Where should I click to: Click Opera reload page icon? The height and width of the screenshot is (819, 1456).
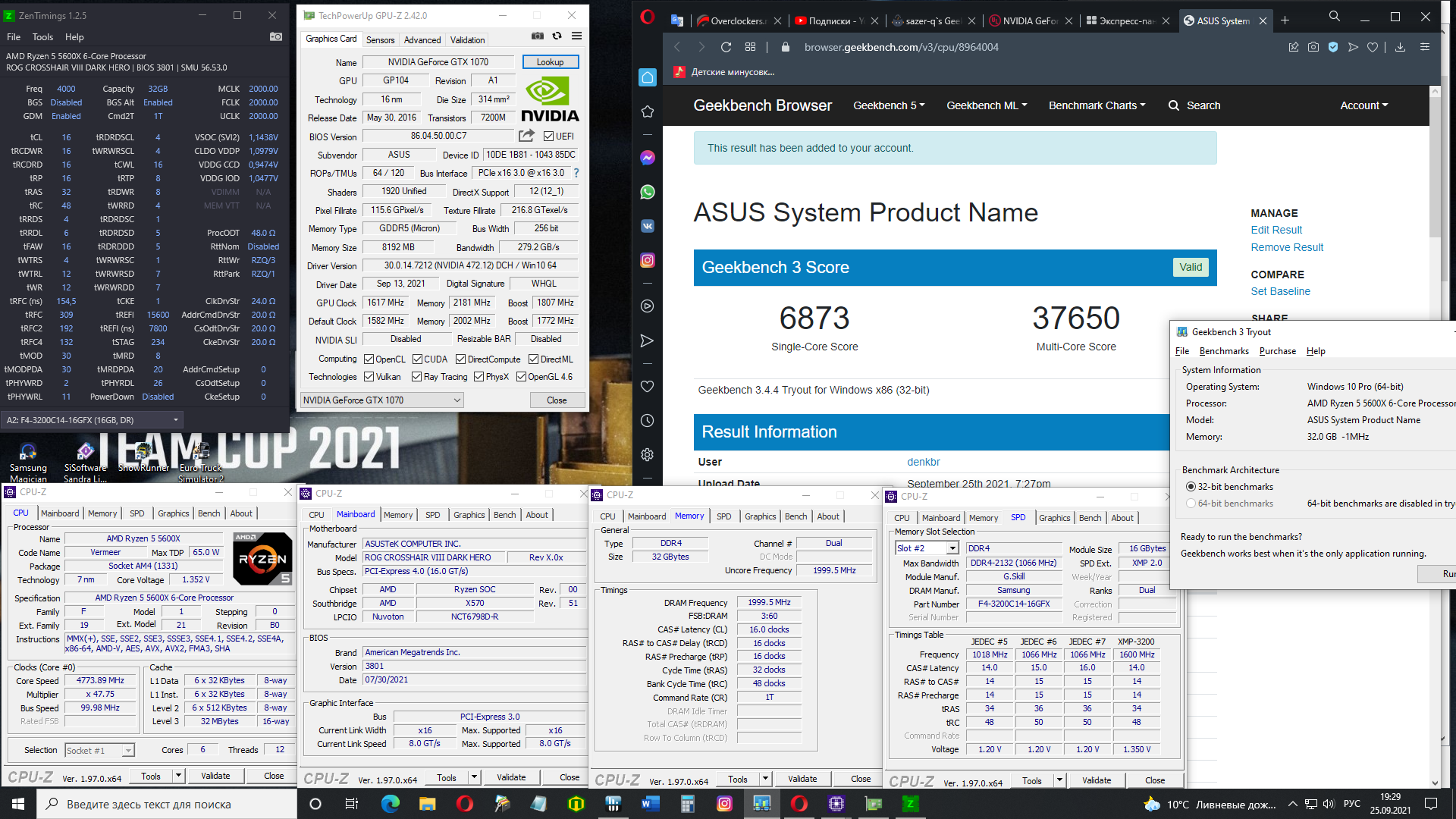coord(726,47)
